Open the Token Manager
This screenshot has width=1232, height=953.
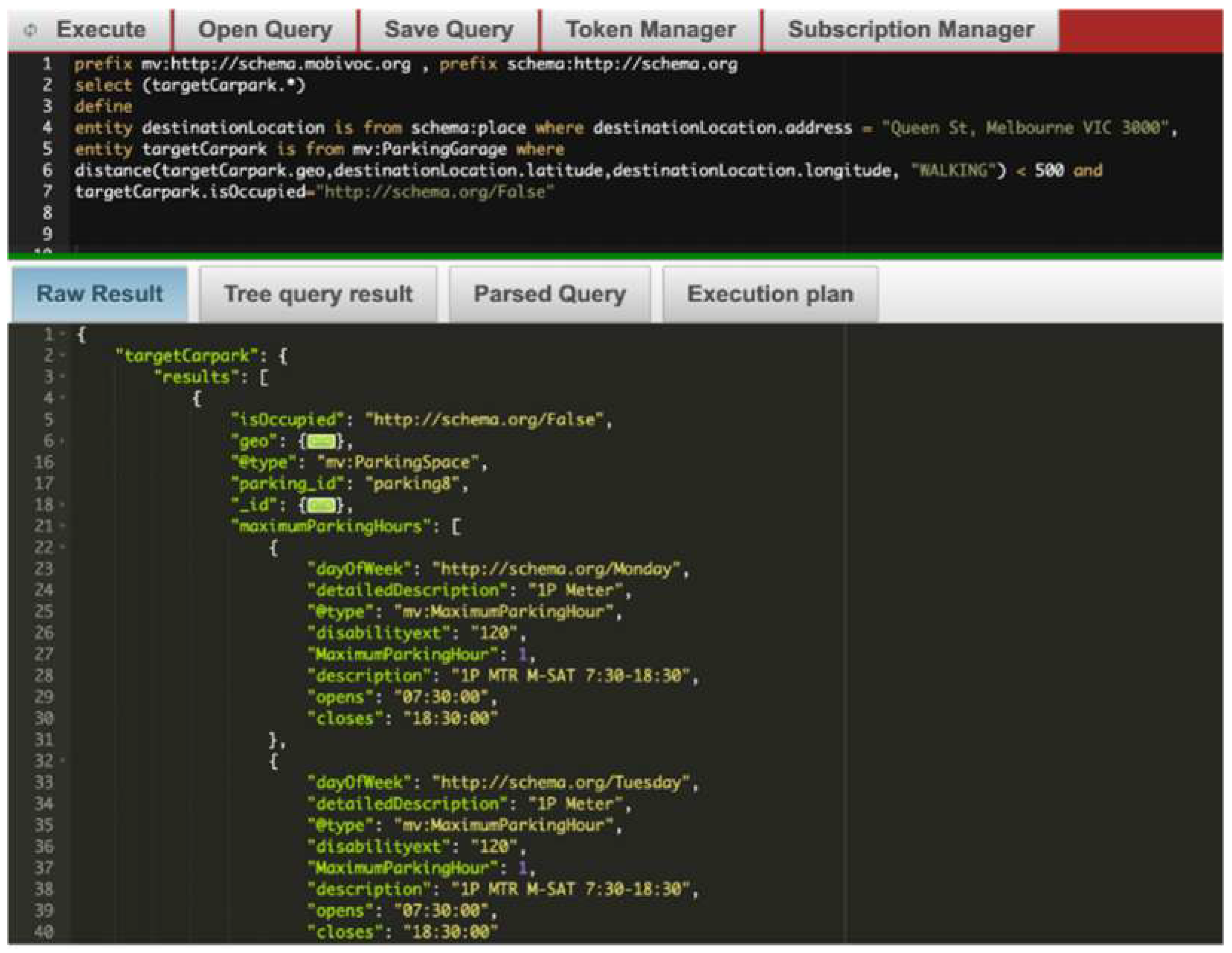coord(650,30)
